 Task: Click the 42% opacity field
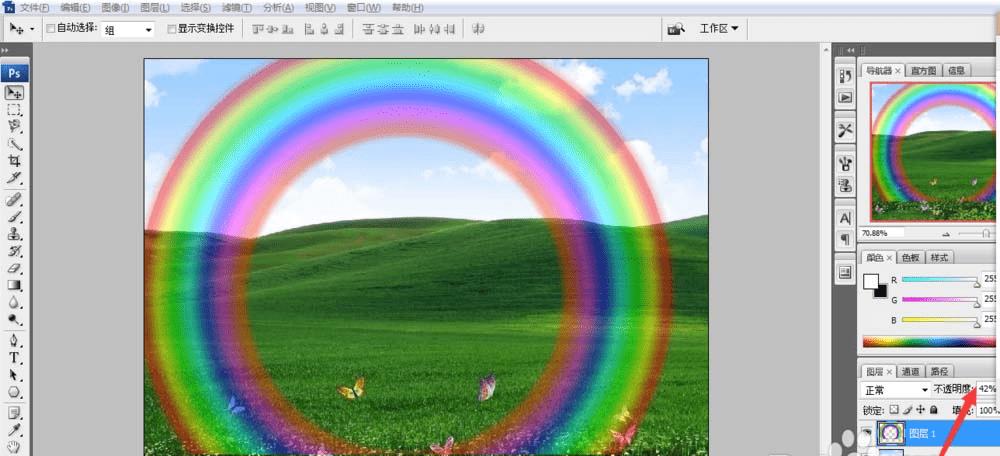tap(989, 389)
